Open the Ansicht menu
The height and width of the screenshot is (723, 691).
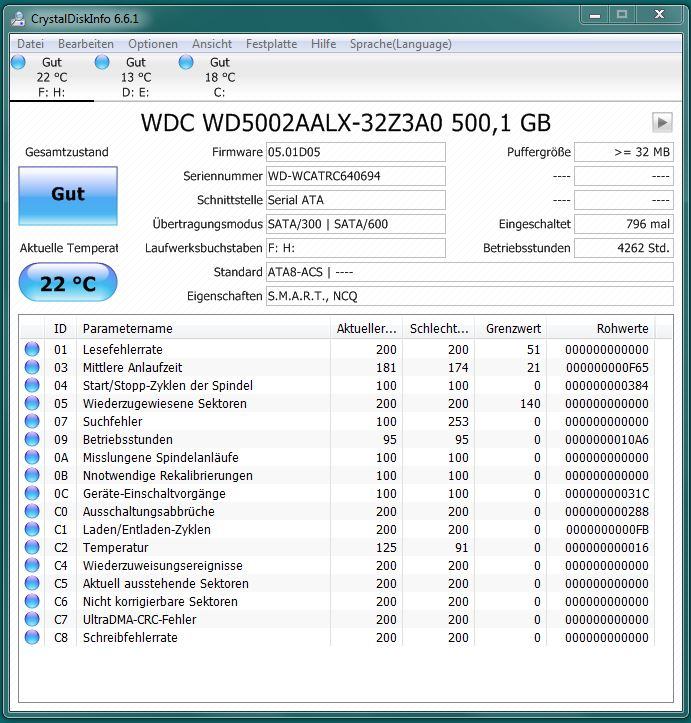click(212, 44)
